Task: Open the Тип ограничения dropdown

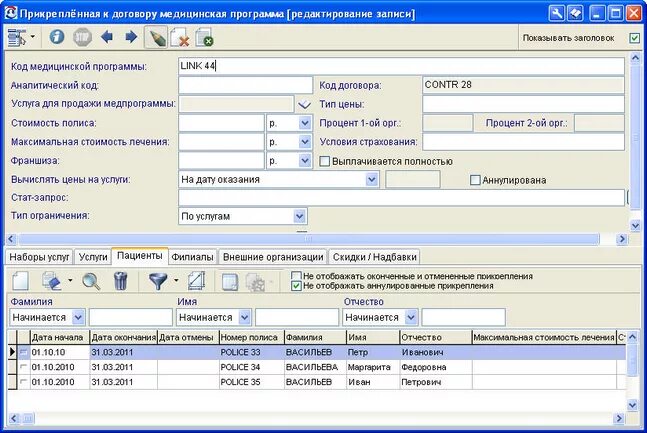Action: [300, 216]
